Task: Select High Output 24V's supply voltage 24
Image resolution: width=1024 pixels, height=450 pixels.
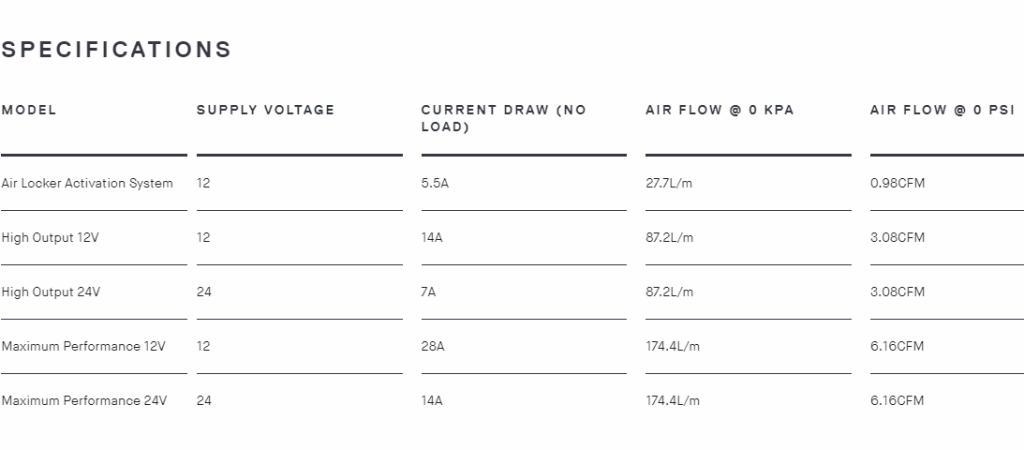Action: (204, 292)
